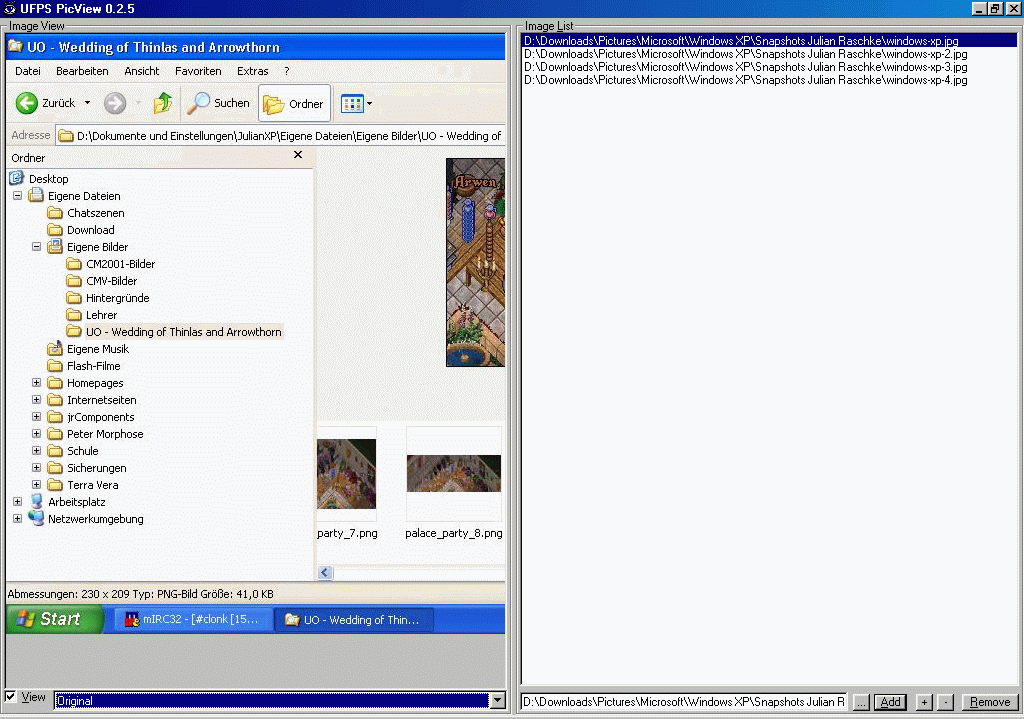Select the Lehrer folder
Image resolution: width=1024 pixels, height=719 pixels.
[101, 315]
